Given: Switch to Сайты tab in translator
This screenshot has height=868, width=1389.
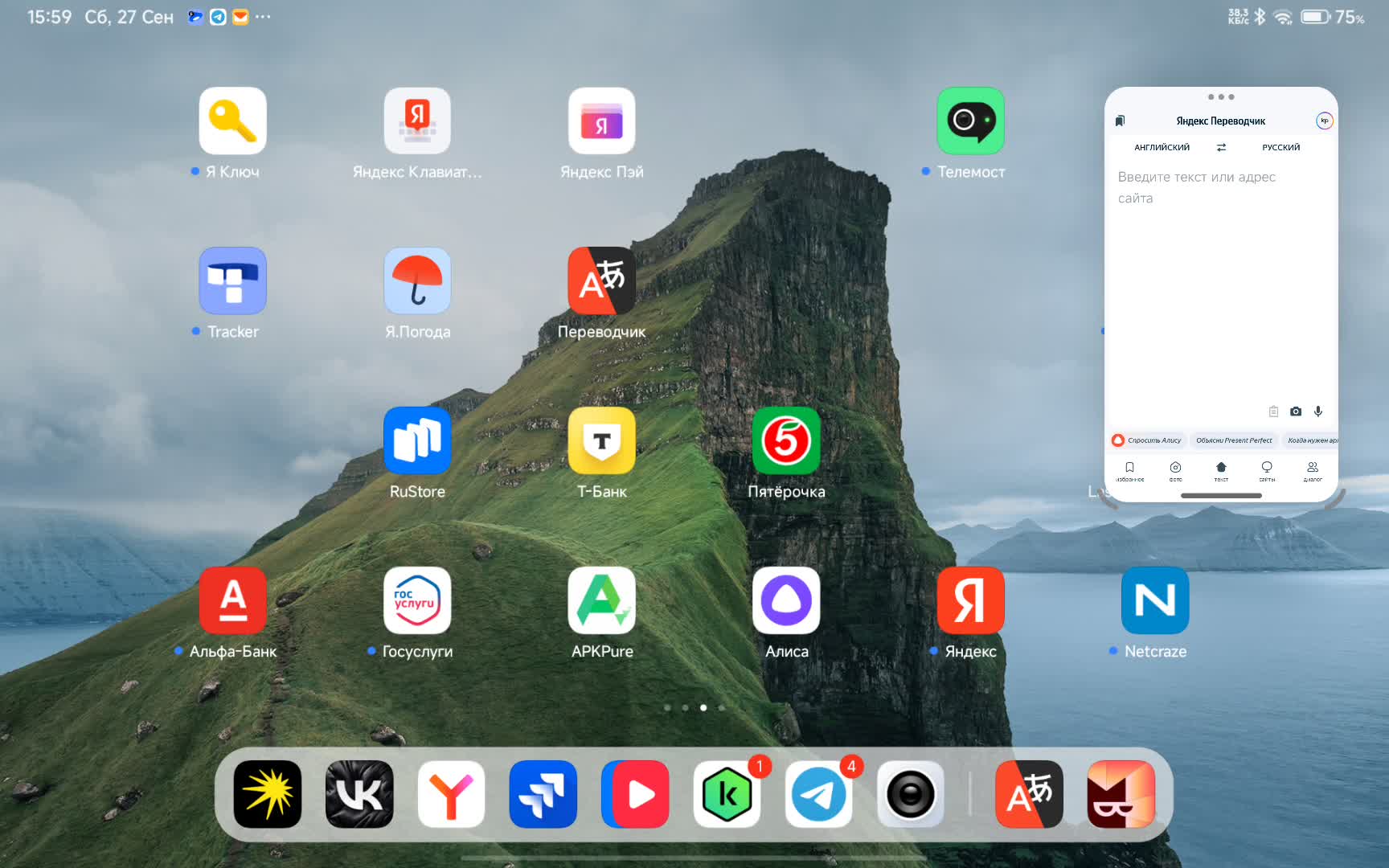Looking at the screenshot, I should pos(1267,471).
